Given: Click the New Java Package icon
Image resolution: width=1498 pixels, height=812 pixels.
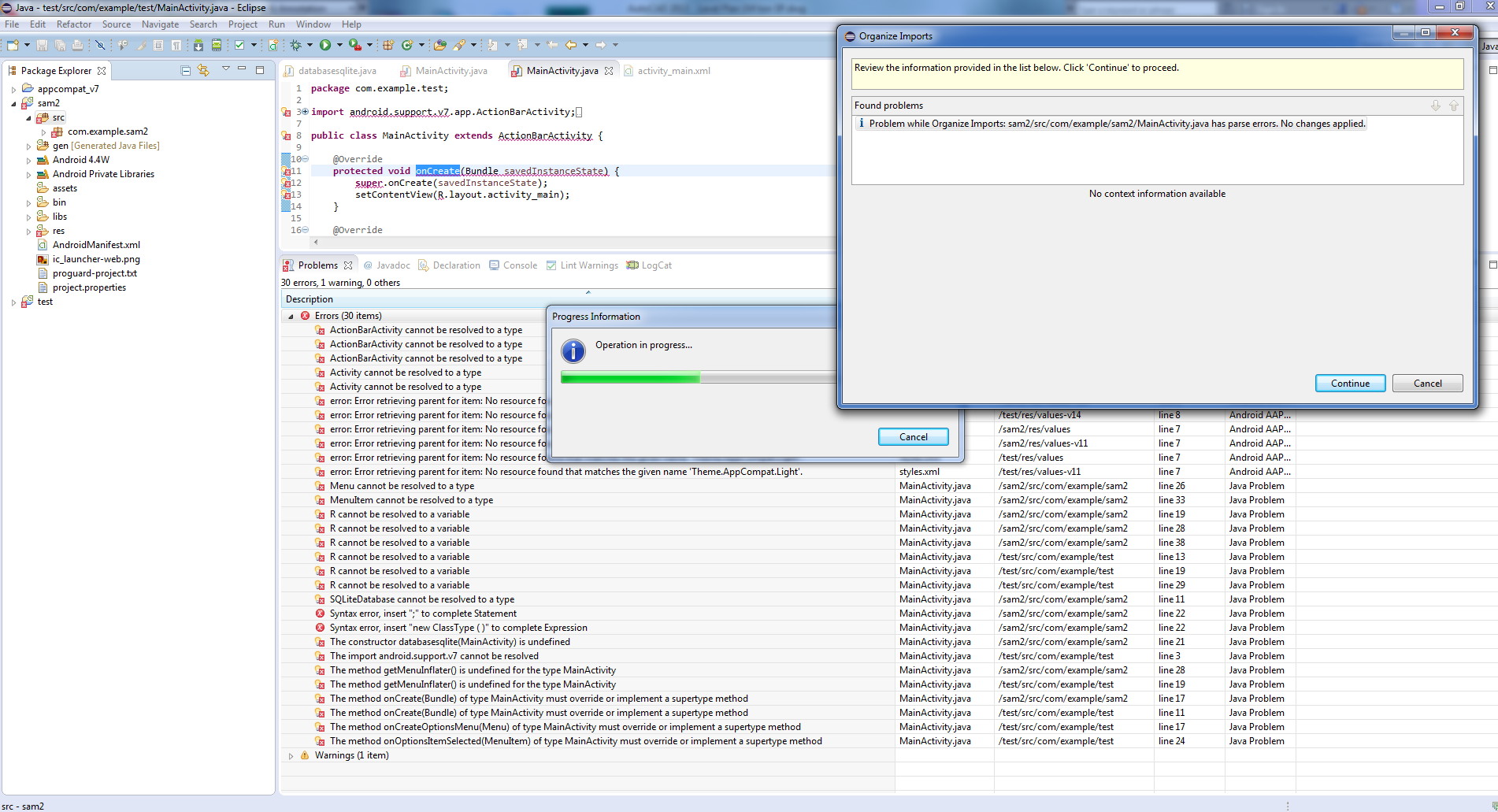Looking at the screenshot, I should tap(388, 45).
